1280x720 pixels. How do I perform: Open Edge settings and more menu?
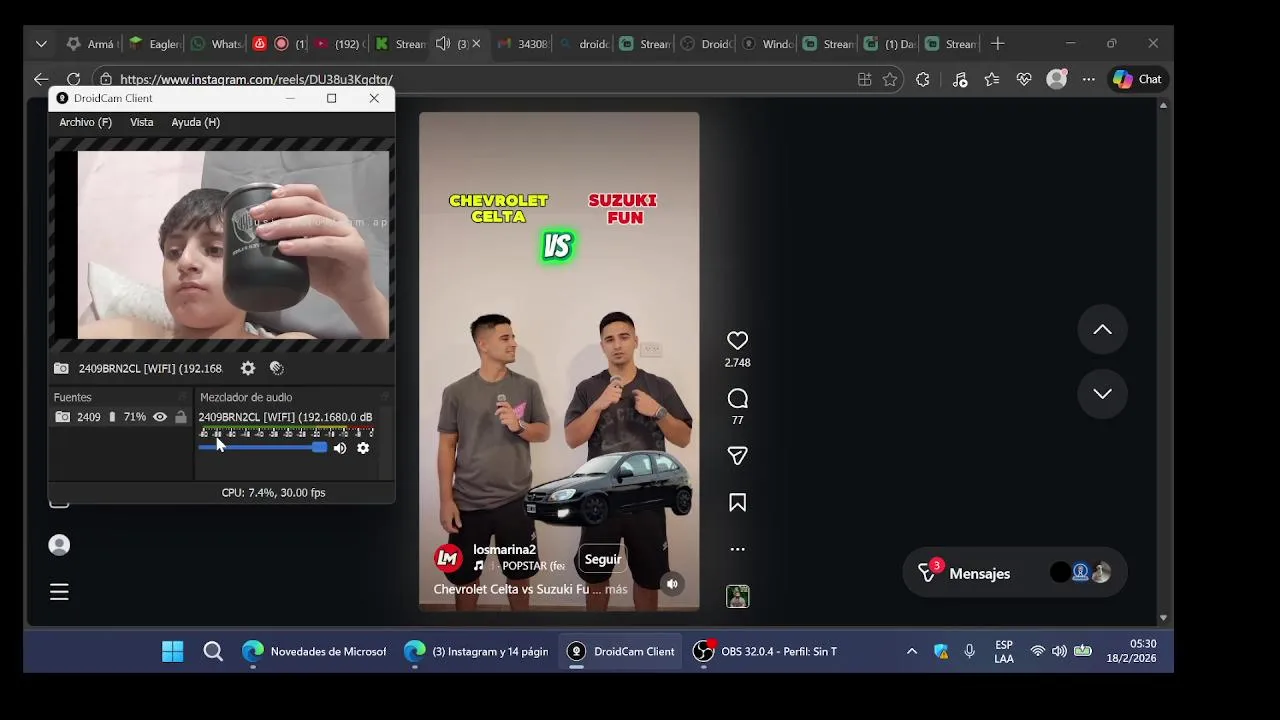[1089, 79]
